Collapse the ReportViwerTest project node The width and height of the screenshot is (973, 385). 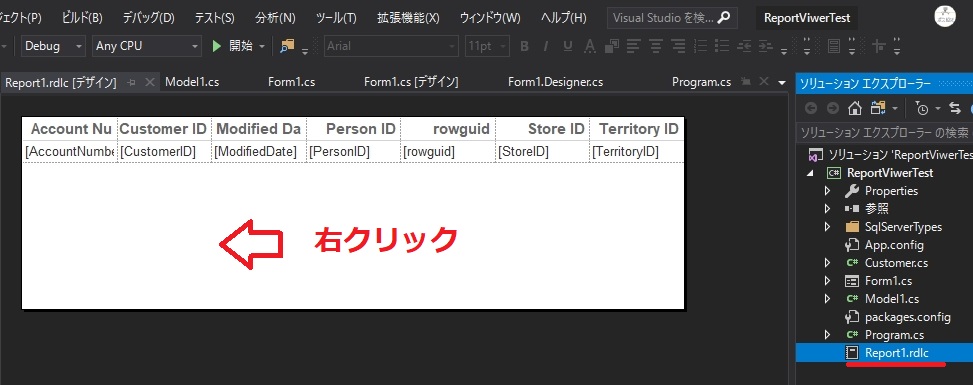(809, 173)
